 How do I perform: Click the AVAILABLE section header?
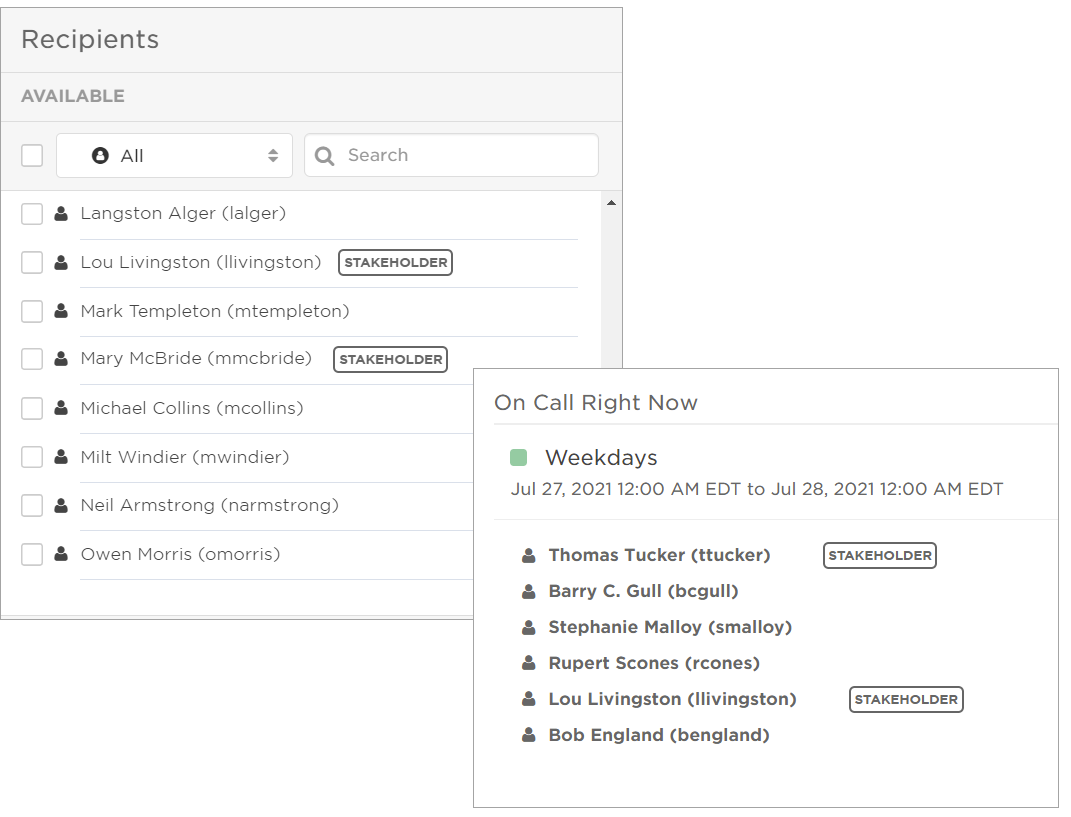tap(73, 96)
